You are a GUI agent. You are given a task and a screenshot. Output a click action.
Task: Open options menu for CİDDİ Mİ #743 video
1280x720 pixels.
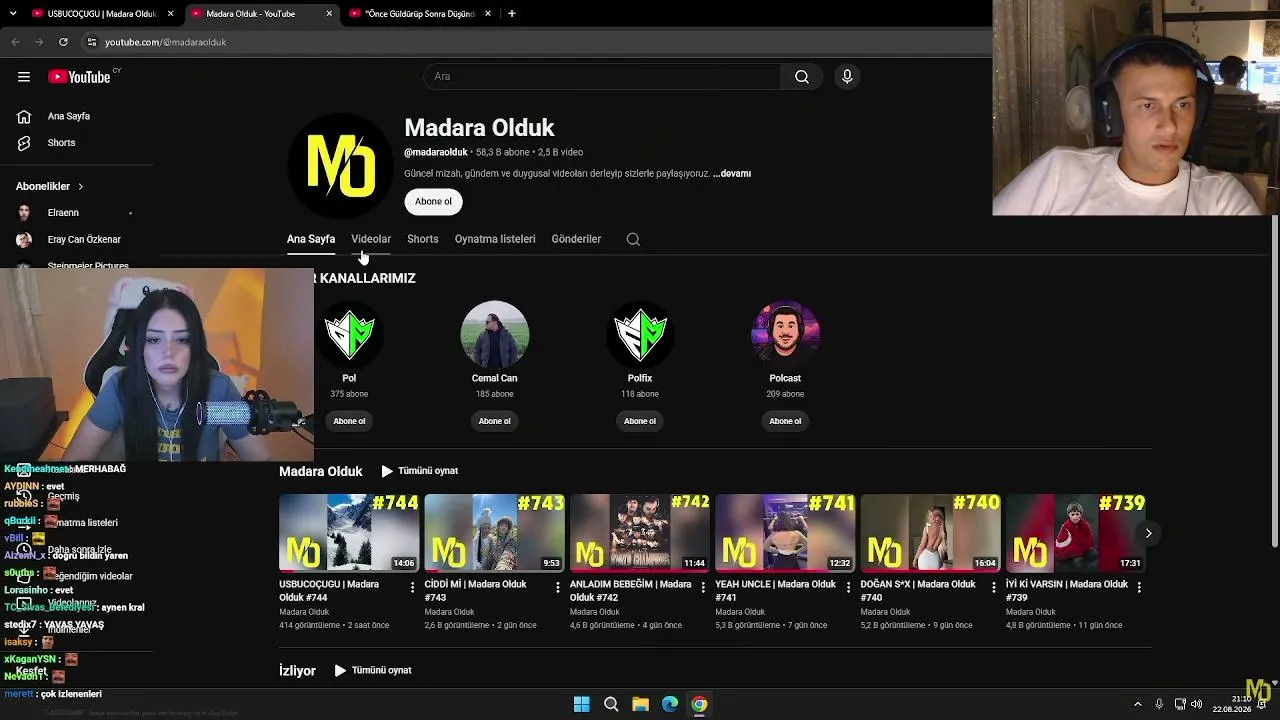(x=558, y=588)
